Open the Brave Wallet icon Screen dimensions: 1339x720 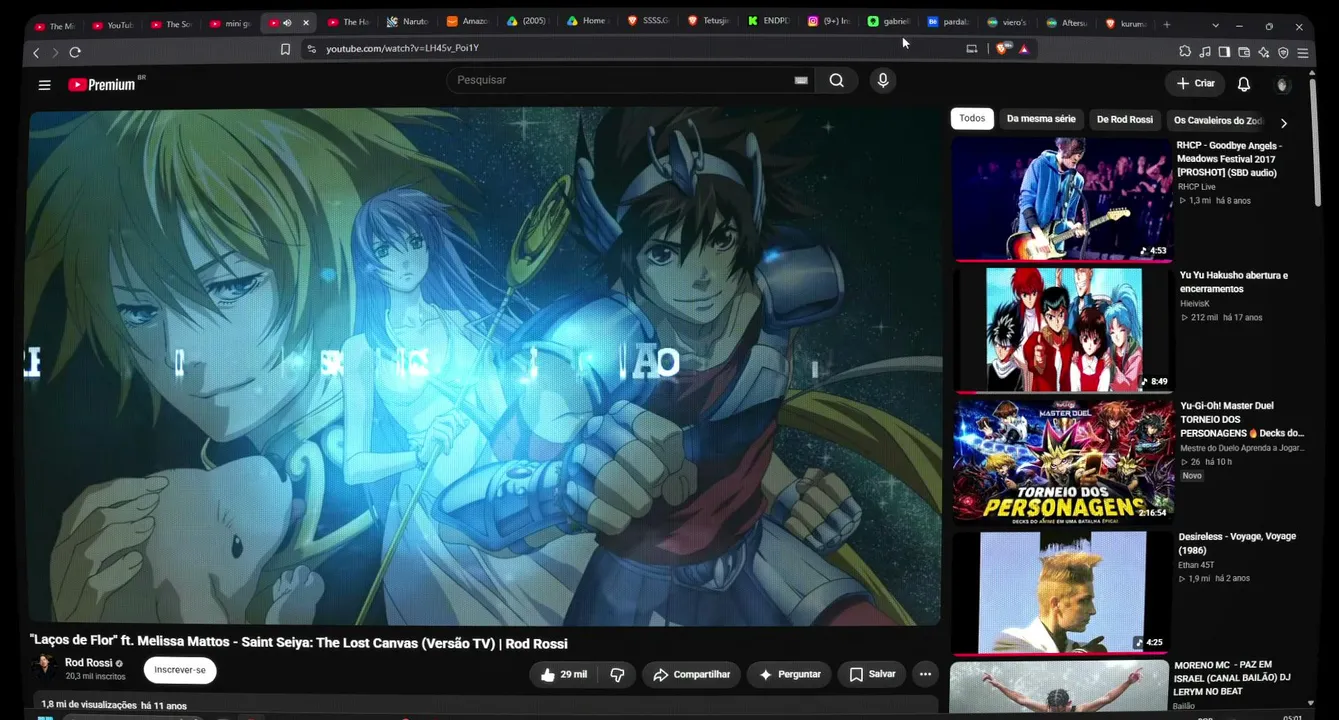point(1244,52)
